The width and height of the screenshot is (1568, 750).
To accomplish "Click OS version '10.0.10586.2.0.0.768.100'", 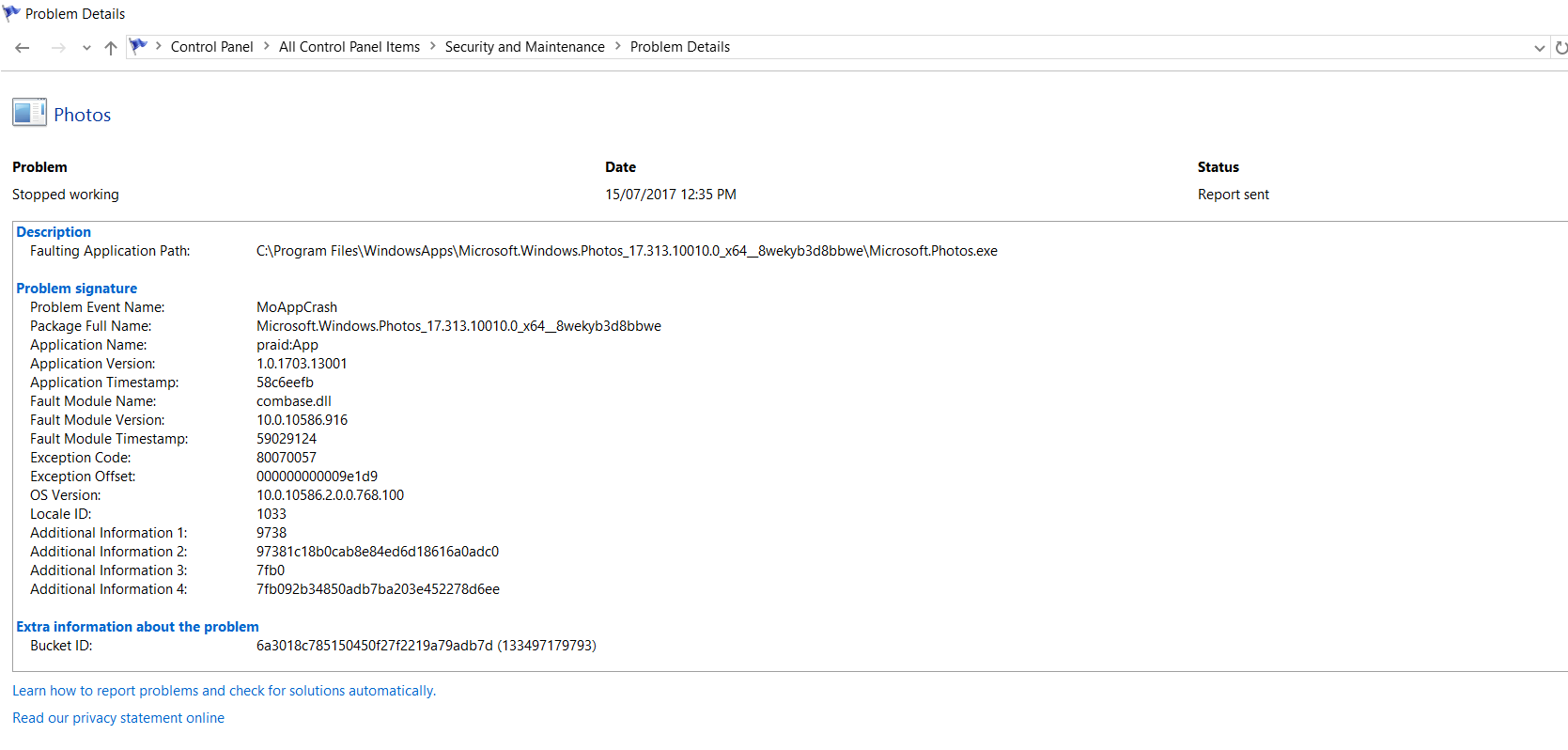I will coord(330,495).
